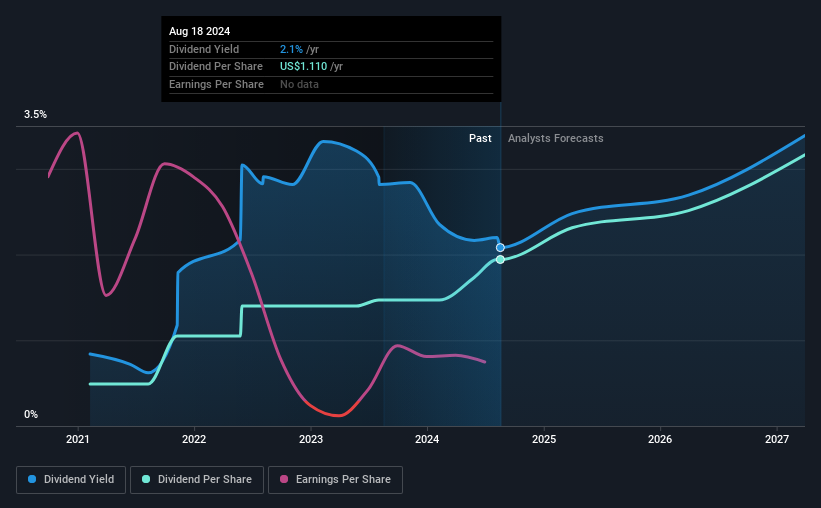
Task: Click the 2021 x-axis label
Action: coord(77,439)
